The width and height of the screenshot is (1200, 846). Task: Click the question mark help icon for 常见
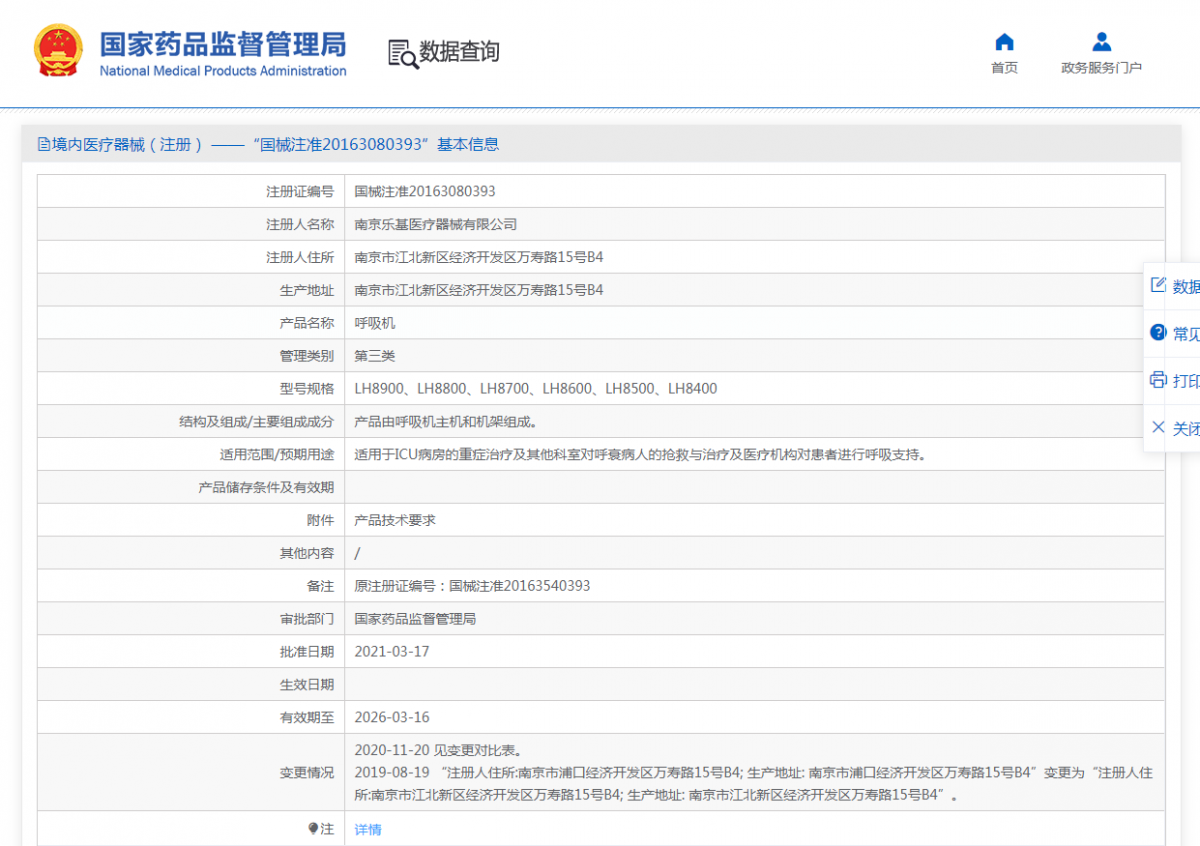click(x=1157, y=332)
